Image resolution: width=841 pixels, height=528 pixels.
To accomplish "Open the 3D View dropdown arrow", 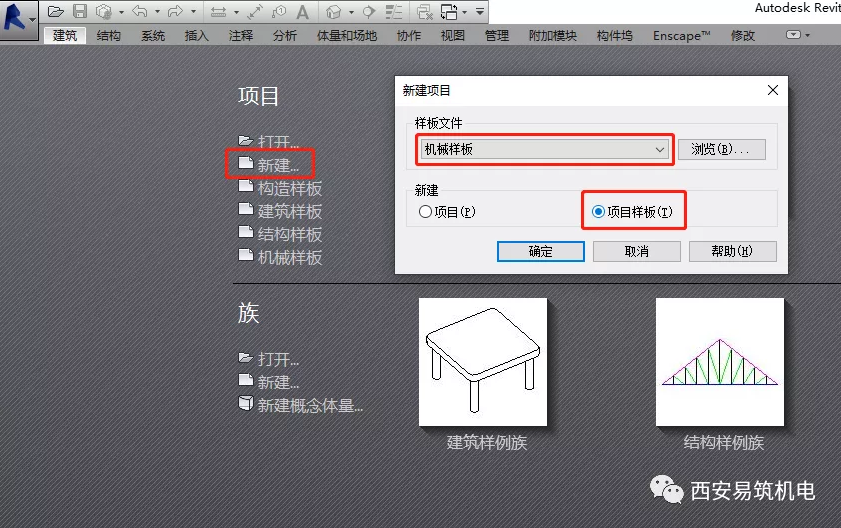I will coord(351,11).
